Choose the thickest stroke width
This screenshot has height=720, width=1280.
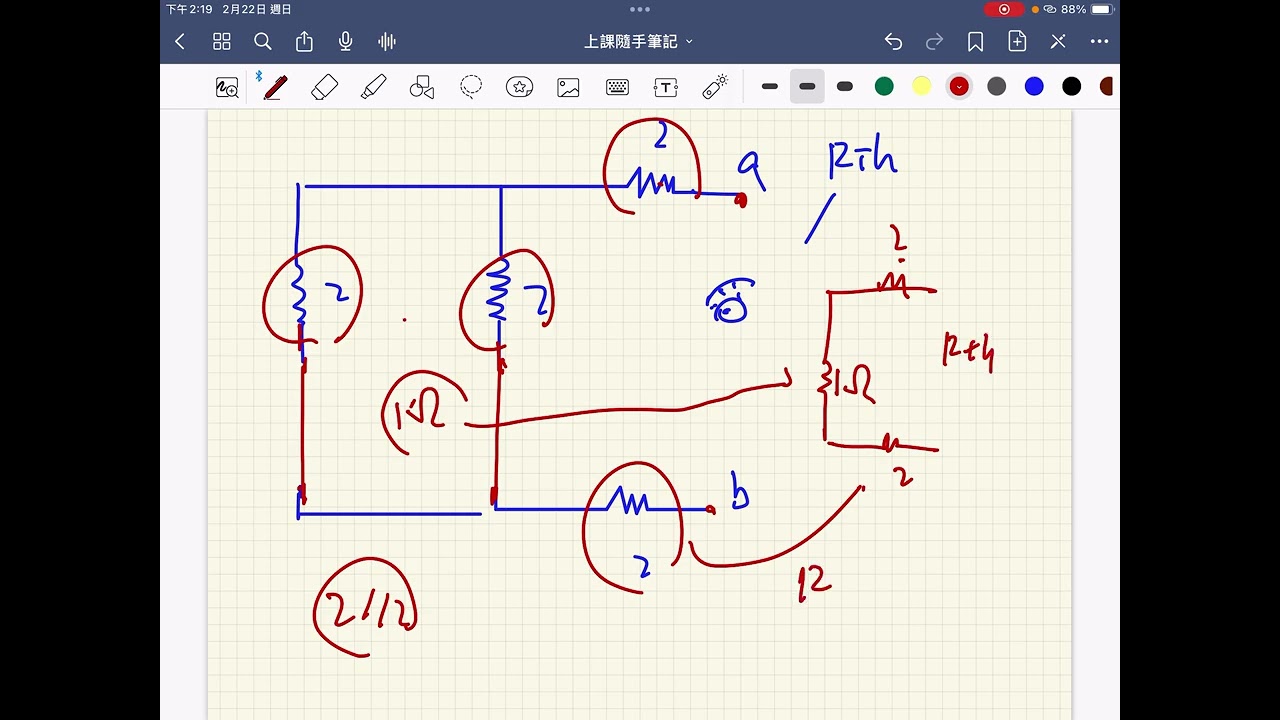[845, 87]
